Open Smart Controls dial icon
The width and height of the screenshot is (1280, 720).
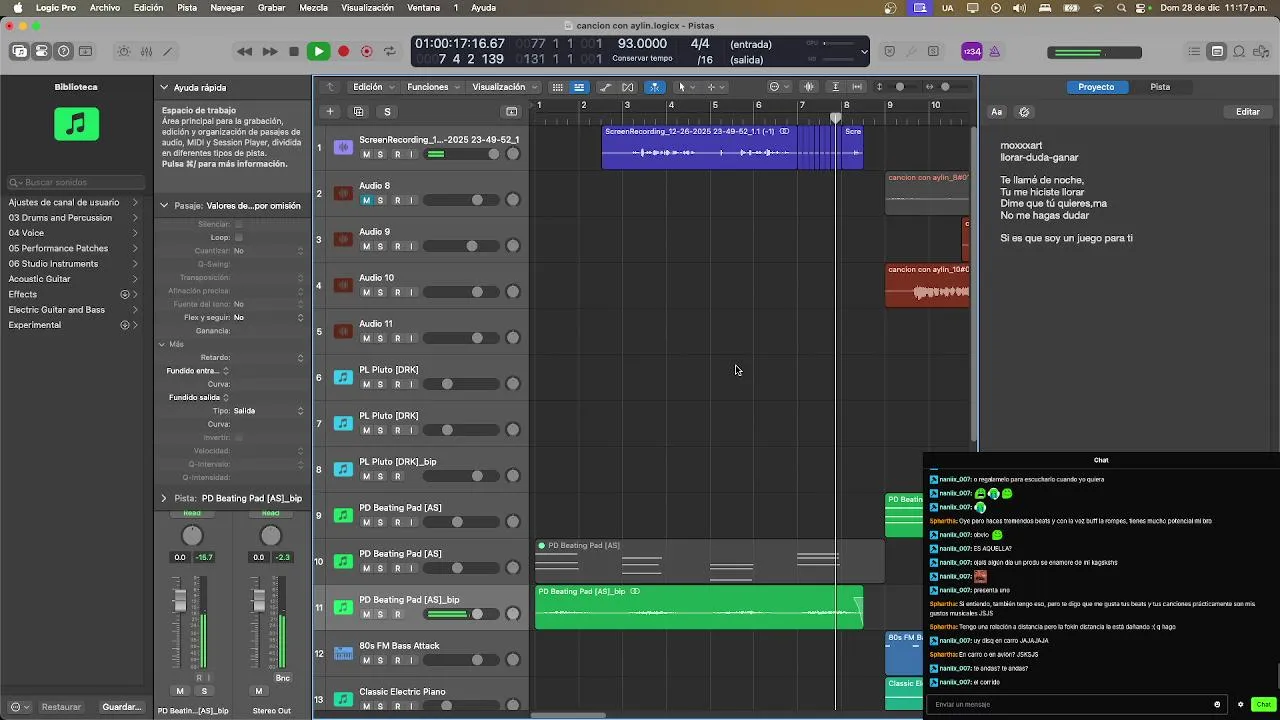point(124,51)
